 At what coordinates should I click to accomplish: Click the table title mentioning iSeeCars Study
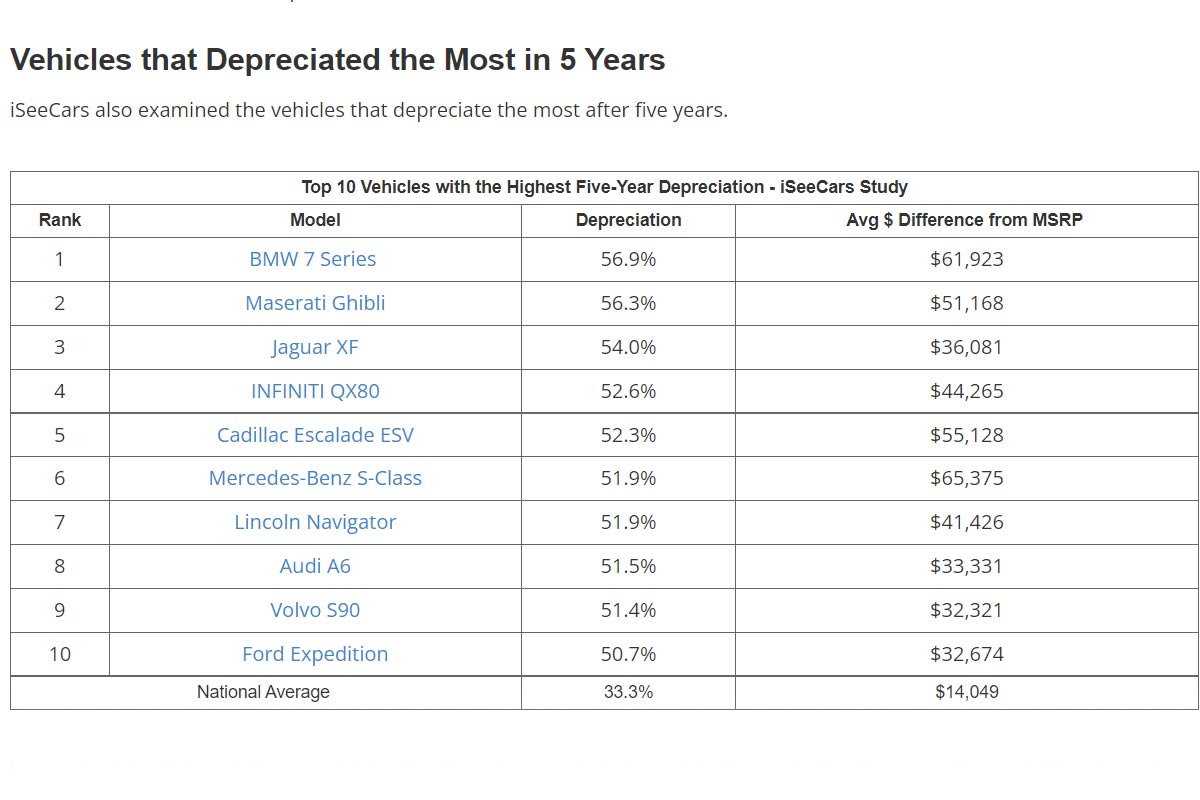(x=604, y=187)
